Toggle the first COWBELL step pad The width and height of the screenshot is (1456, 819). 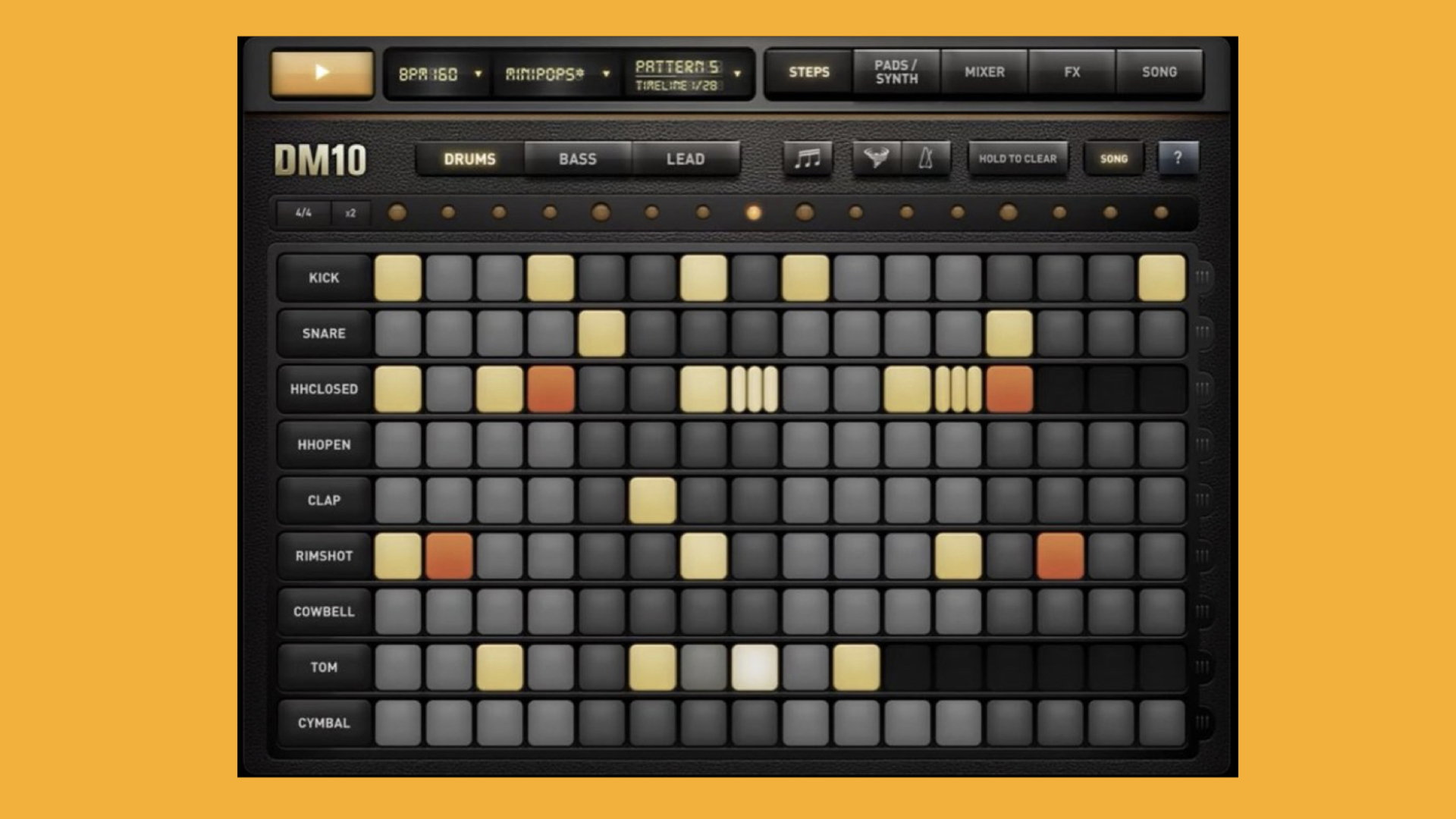398,611
